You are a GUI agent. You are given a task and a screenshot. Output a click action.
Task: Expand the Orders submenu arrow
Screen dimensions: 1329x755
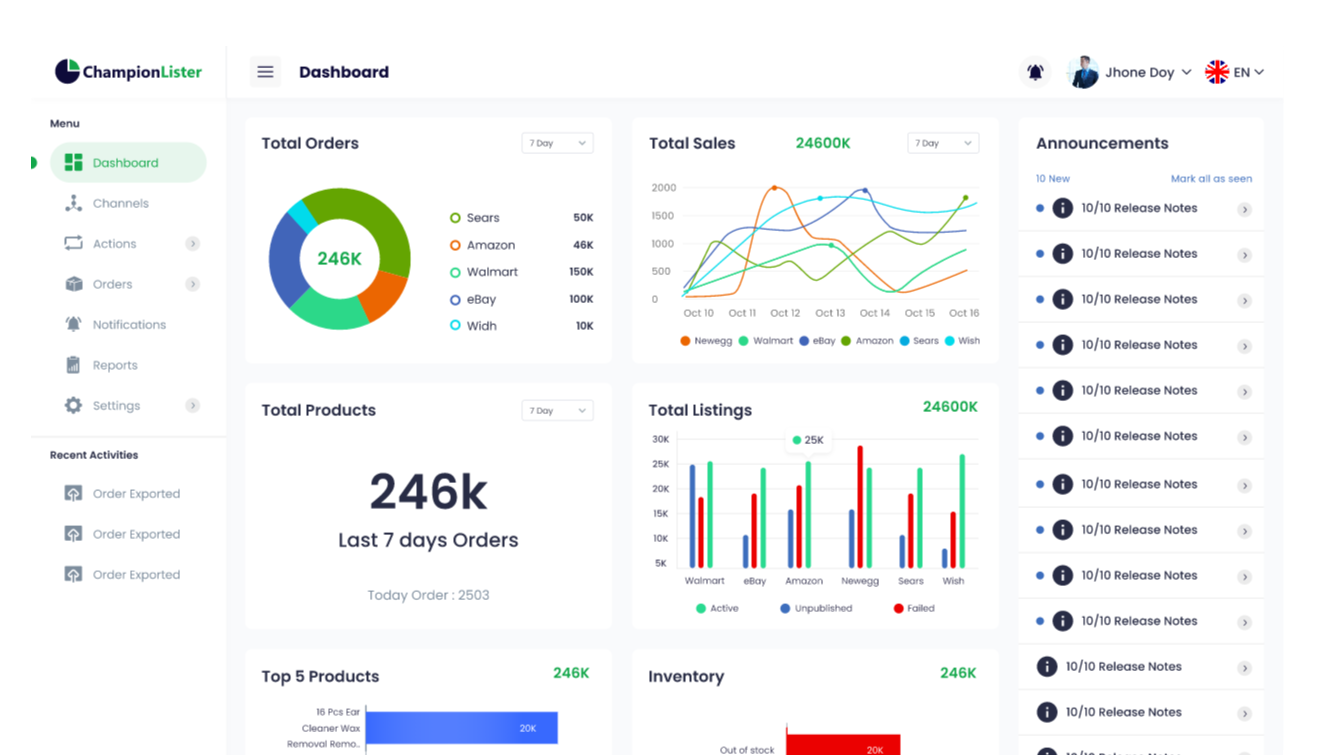[193, 284]
